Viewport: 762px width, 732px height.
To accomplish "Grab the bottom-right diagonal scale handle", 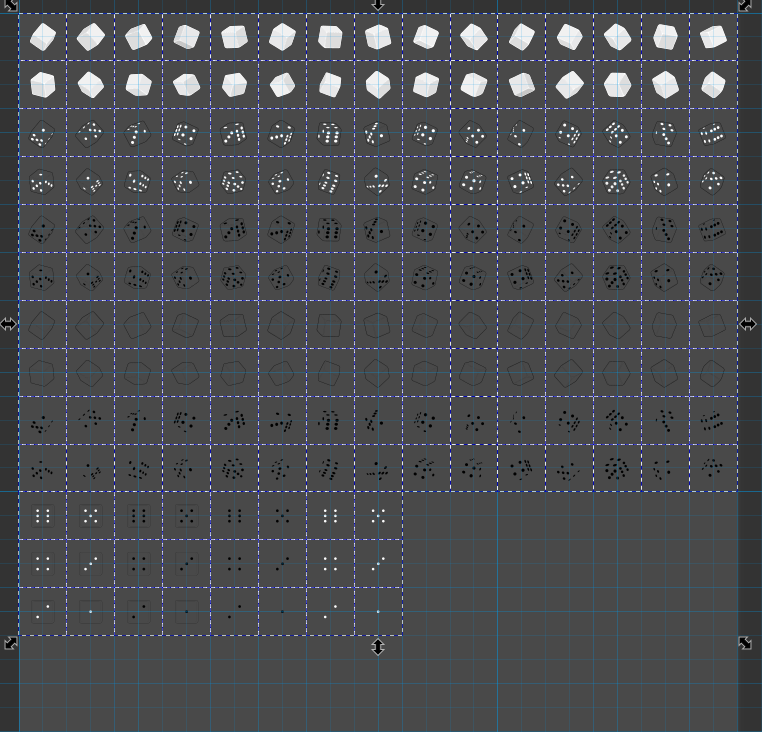I will pos(745,643).
